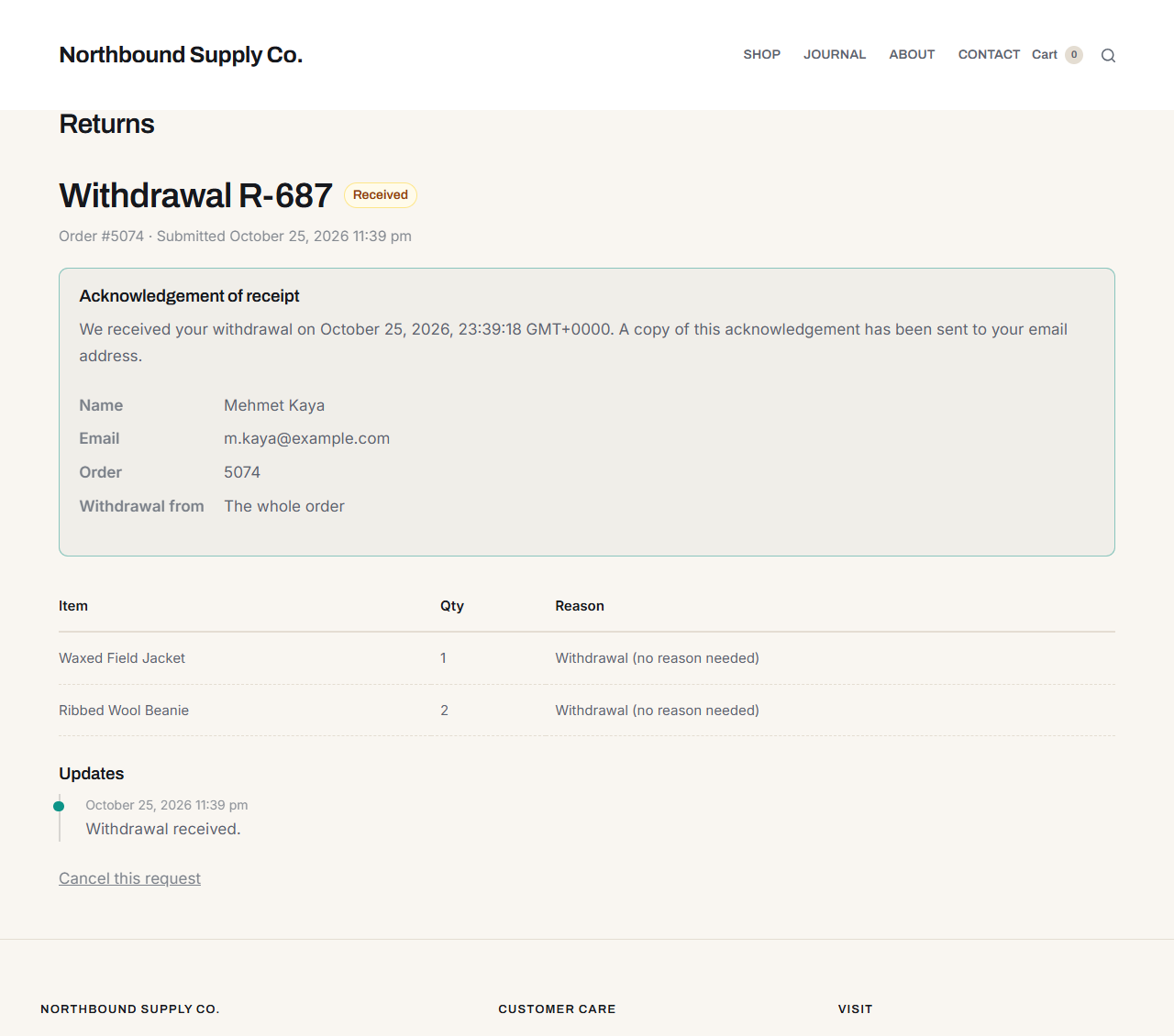The height and width of the screenshot is (1036, 1174).
Task: Click the Northbound Supply Co. footer heading
Action: (x=130, y=1009)
